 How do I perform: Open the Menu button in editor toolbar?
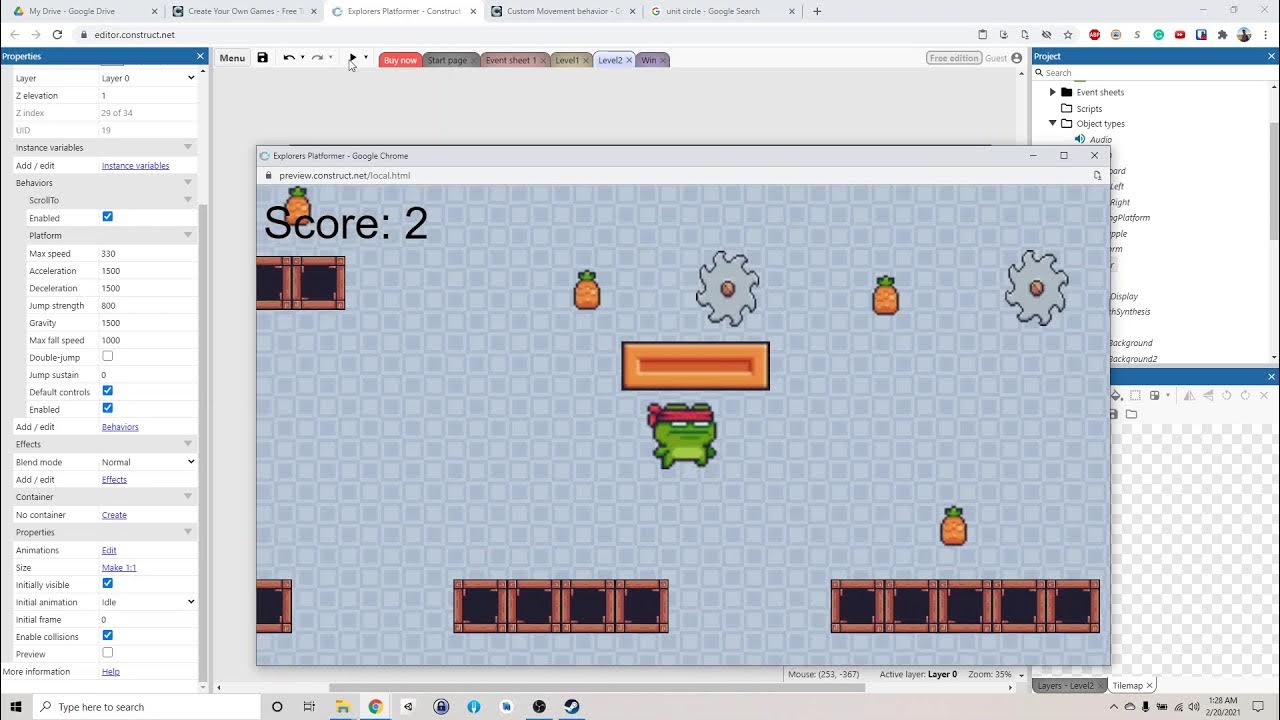tap(232, 58)
